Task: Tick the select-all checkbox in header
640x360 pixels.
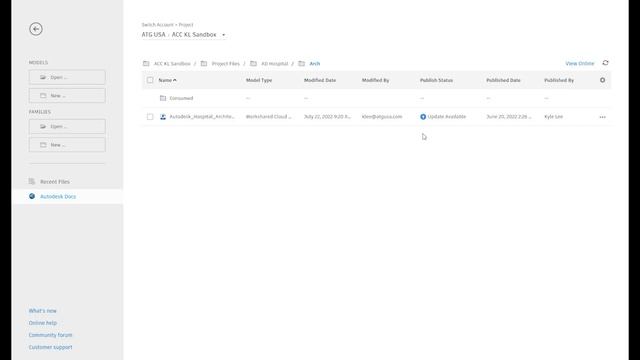Action: [150, 80]
